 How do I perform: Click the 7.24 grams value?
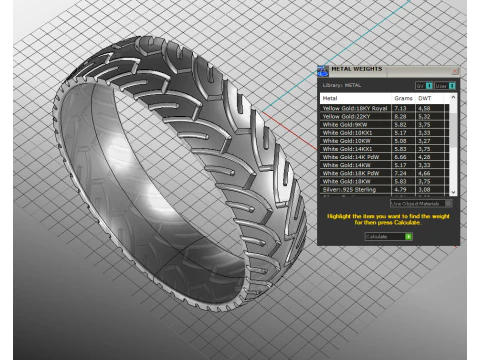[400, 173]
